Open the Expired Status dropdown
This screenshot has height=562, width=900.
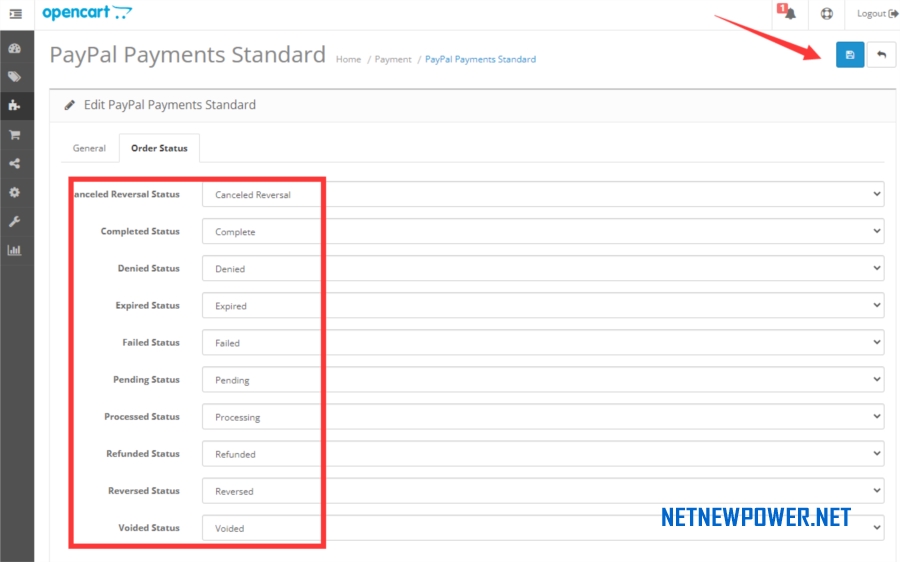[x=543, y=305]
